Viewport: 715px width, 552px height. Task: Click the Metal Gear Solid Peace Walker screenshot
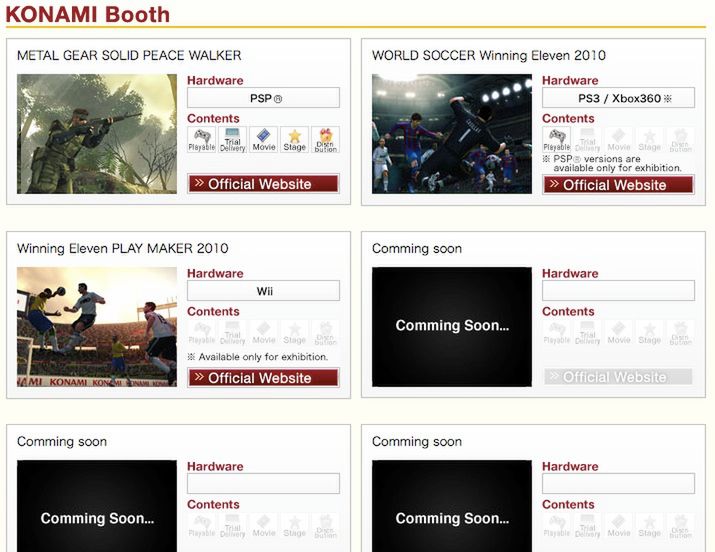click(x=97, y=134)
